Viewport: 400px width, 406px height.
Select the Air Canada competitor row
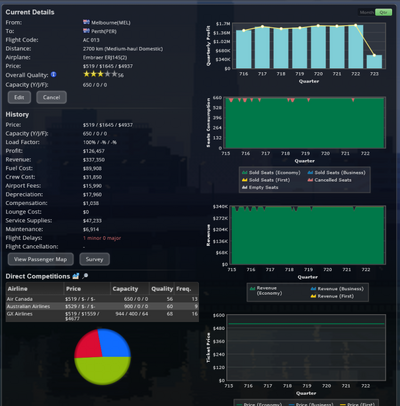tap(102, 299)
